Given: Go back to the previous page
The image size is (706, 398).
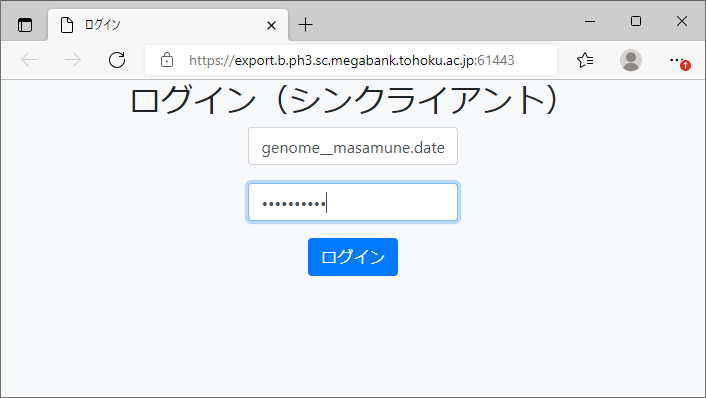Looking at the screenshot, I should [29, 60].
